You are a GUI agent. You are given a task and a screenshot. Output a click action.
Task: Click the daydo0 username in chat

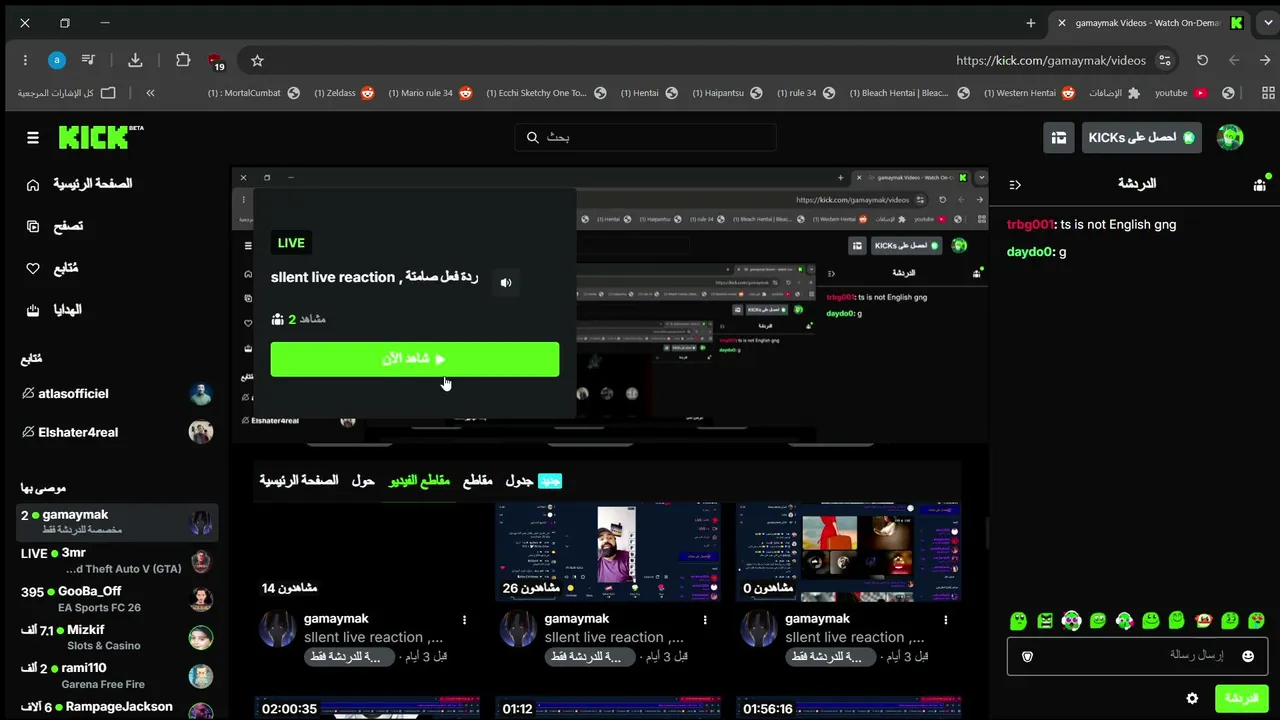(1030, 252)
